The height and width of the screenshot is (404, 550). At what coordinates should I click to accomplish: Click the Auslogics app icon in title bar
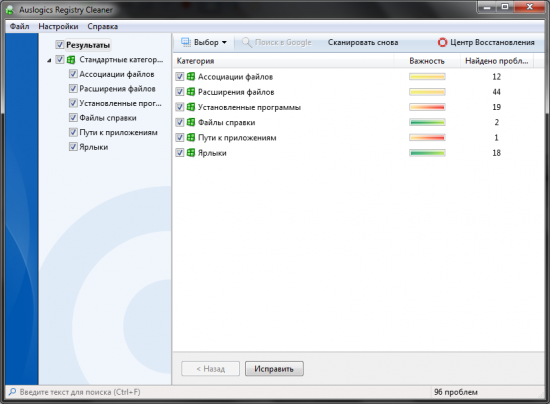click(10, 10)
